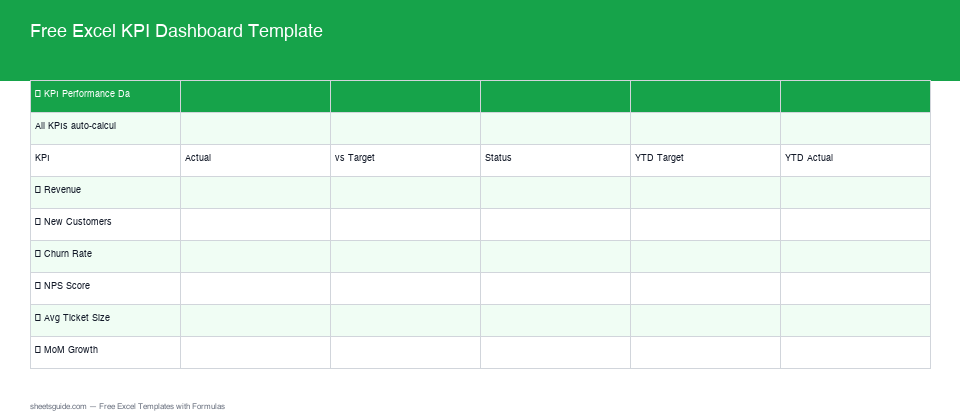The height and width of the screenshot is (418, 960).
Task: Click the Actual column header
Action: pos(198,158)
